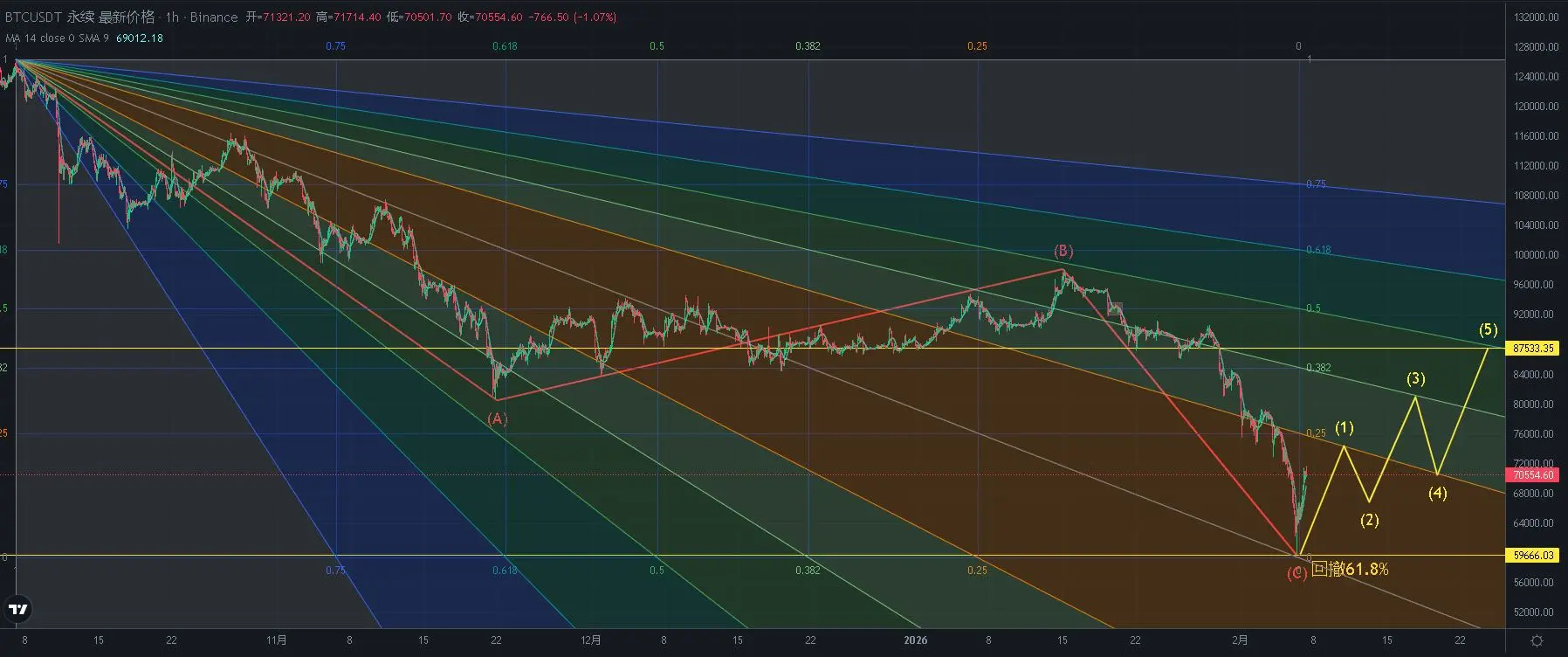Screen dimensions: 1568x657
Task: Select the yellow (5) wave label
Action: pyautogui.click(x=1489, y=330)
